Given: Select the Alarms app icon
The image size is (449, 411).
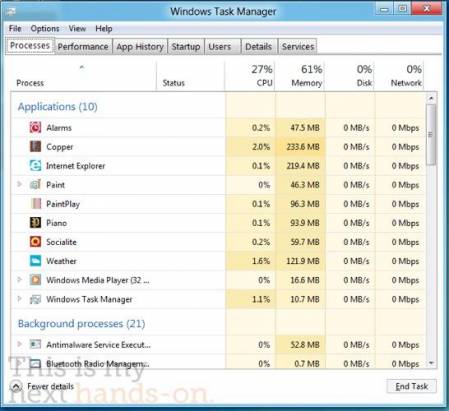Looking at the screenshot, I should 35,127.
